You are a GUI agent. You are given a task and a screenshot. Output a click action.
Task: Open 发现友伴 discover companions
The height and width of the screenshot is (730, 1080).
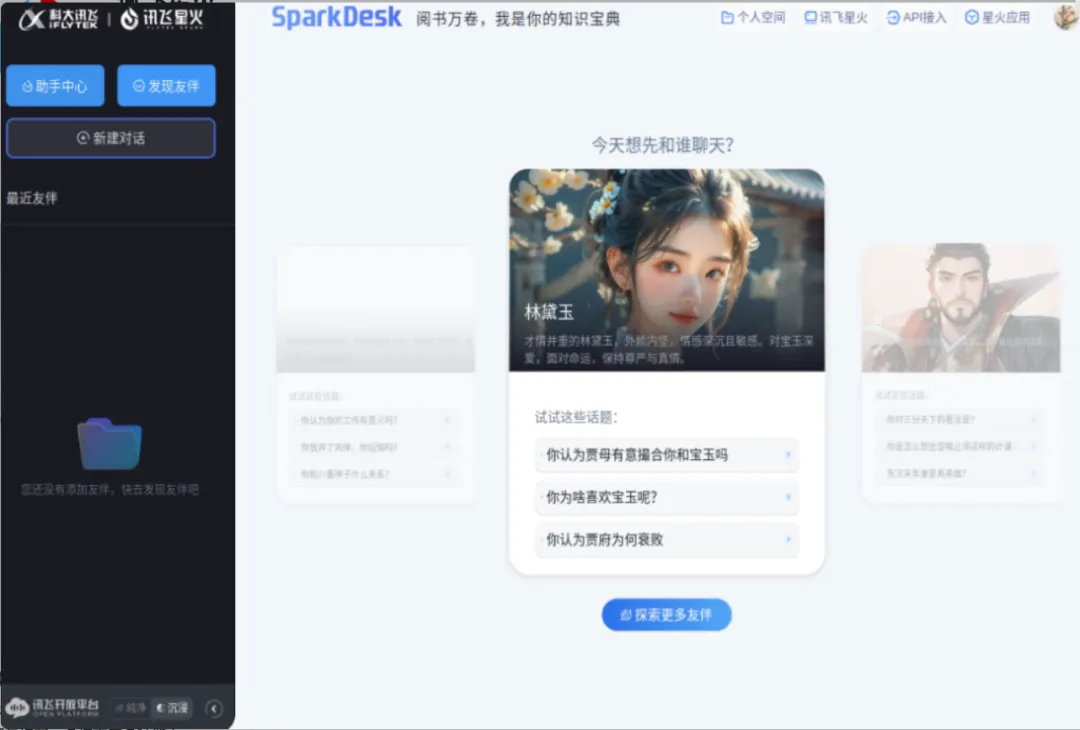[x=166, y=85]
